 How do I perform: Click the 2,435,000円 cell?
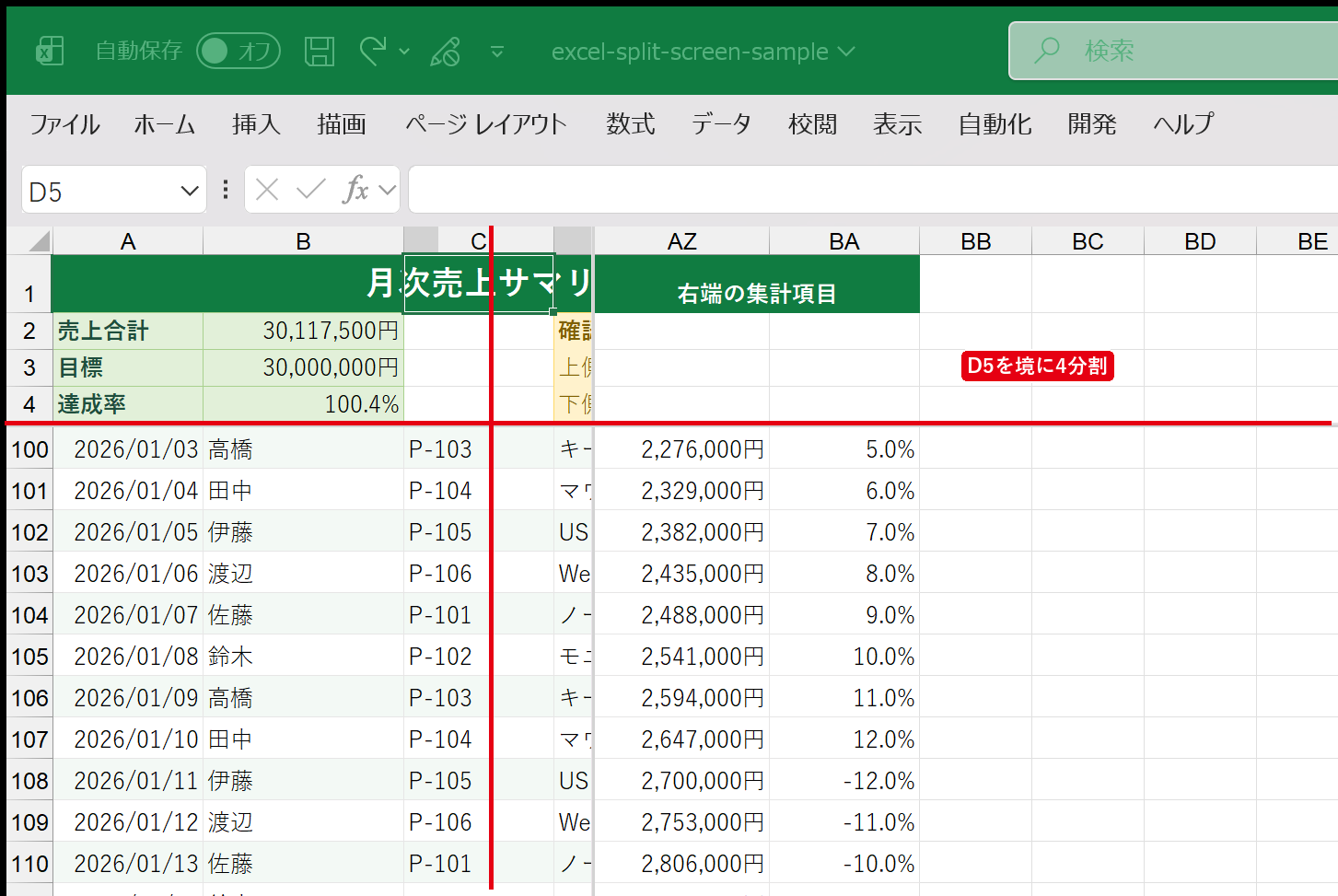[682, 574]
